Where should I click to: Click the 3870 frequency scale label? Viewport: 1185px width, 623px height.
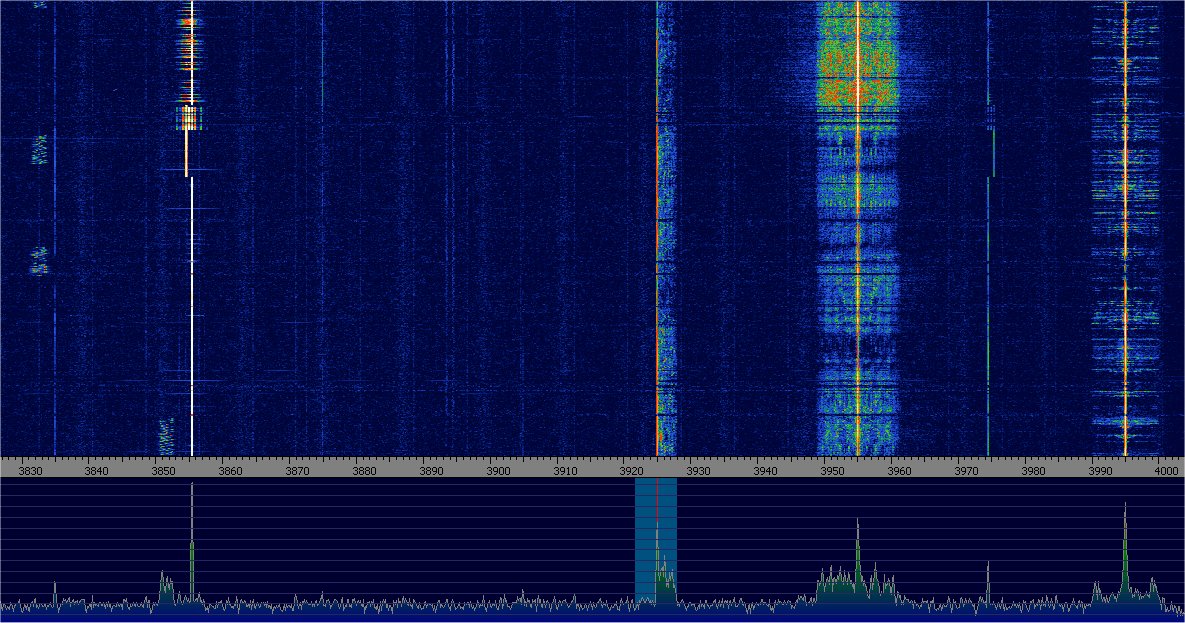297,471
